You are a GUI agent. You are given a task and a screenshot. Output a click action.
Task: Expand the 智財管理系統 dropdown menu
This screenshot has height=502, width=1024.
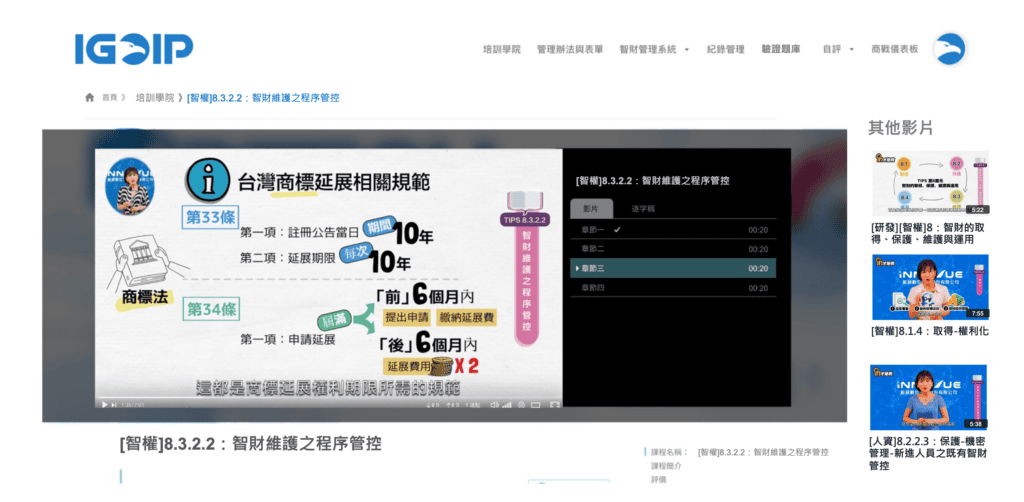pos(654,49)
